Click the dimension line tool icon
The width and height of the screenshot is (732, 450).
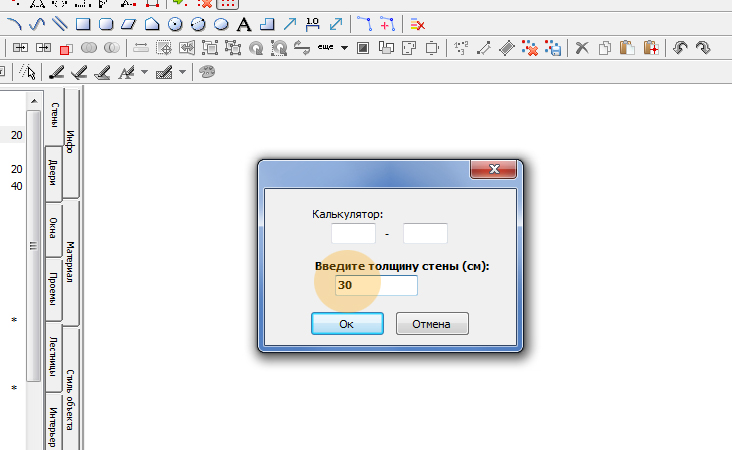(313, 23)
